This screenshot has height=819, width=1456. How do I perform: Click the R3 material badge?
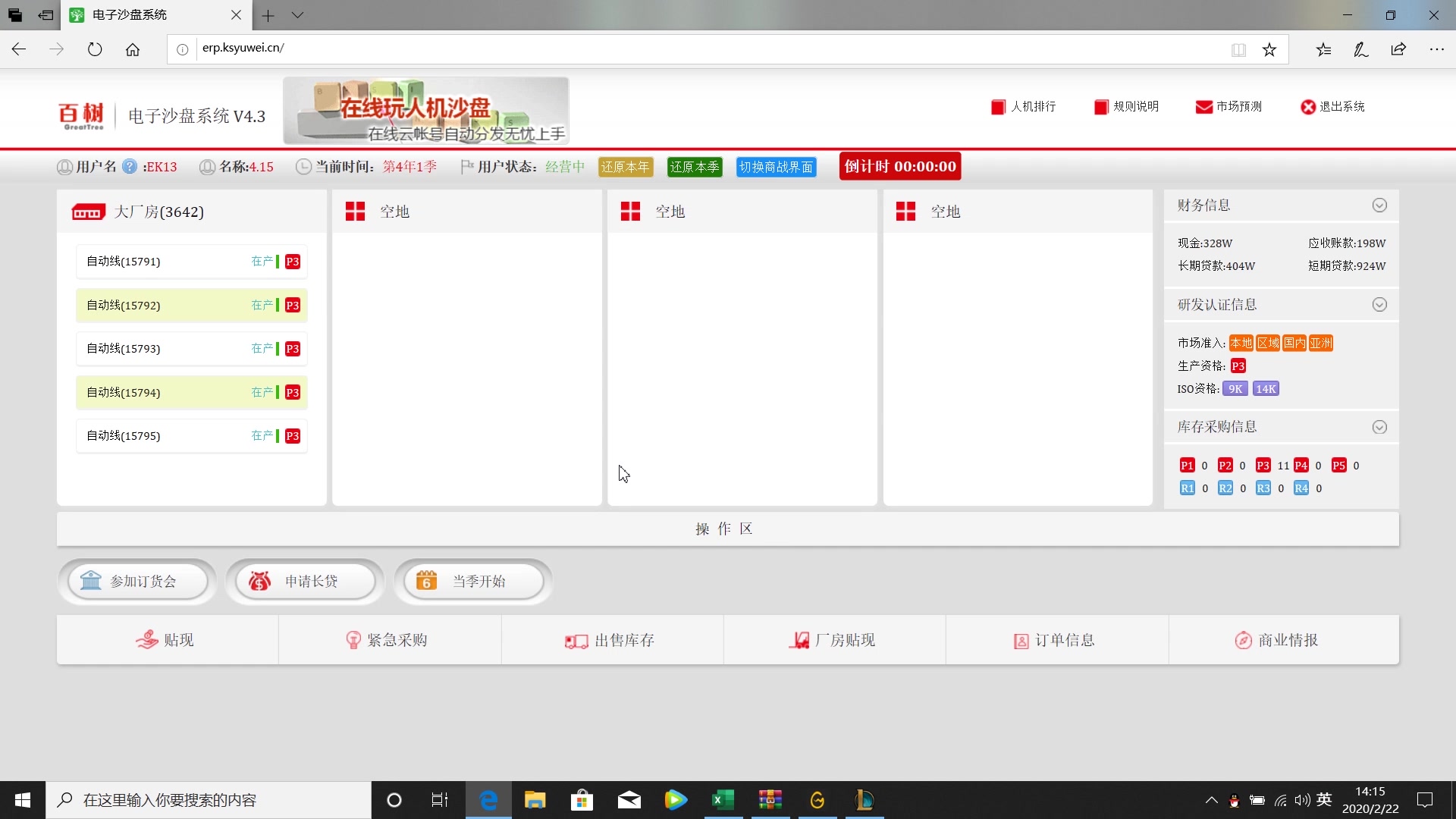click(1263, 488)
